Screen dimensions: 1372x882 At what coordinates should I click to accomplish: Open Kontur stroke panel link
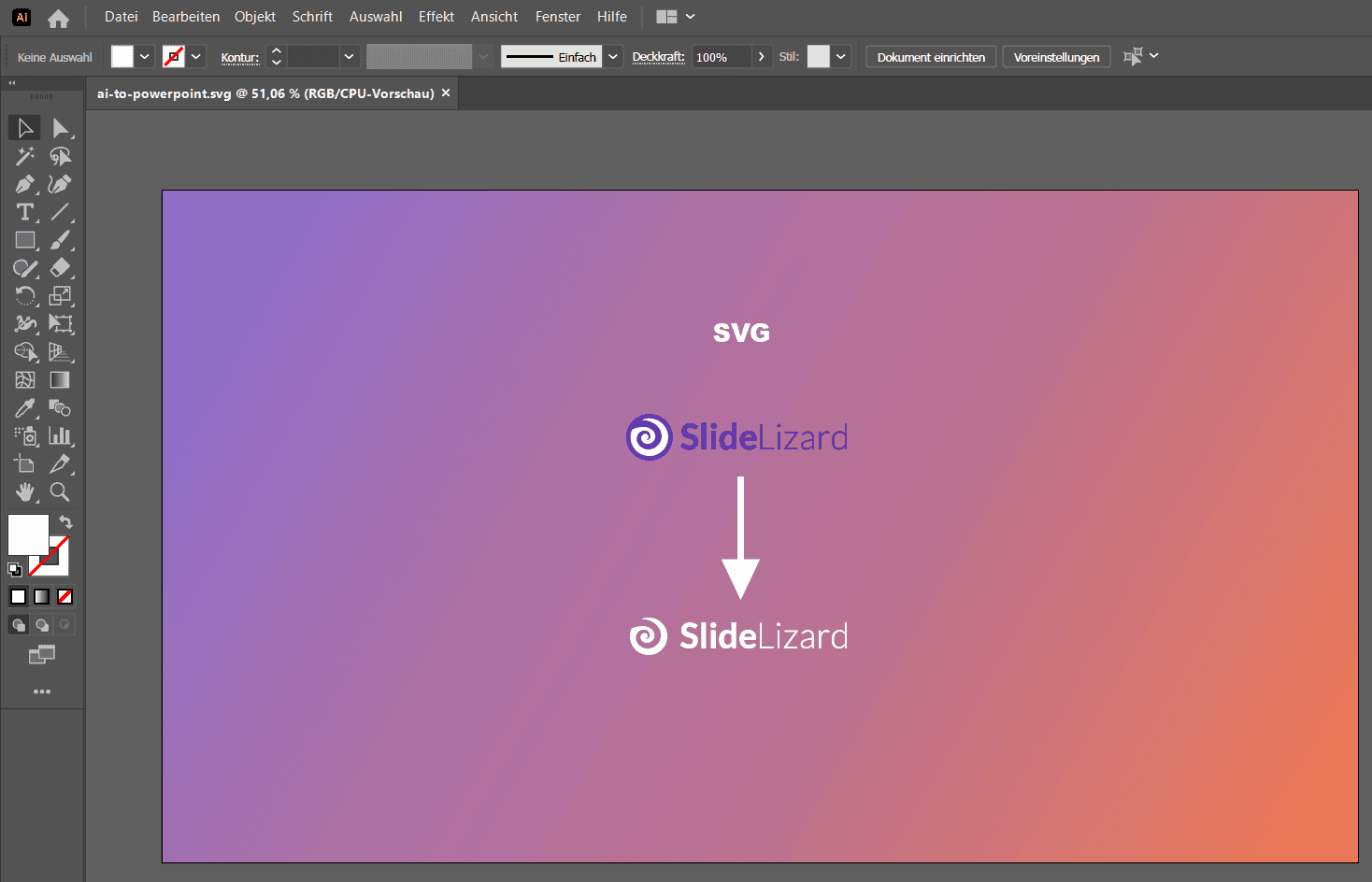(x=240, y=57)
